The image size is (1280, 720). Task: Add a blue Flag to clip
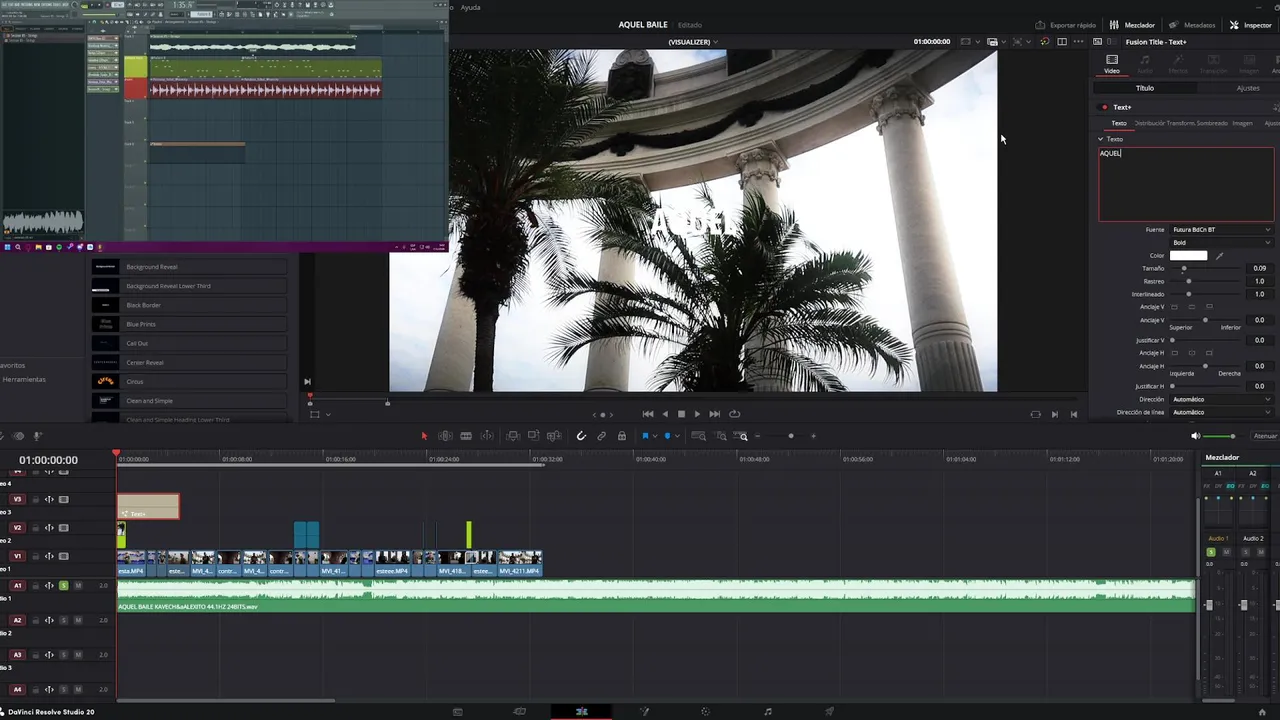point(645,436)
